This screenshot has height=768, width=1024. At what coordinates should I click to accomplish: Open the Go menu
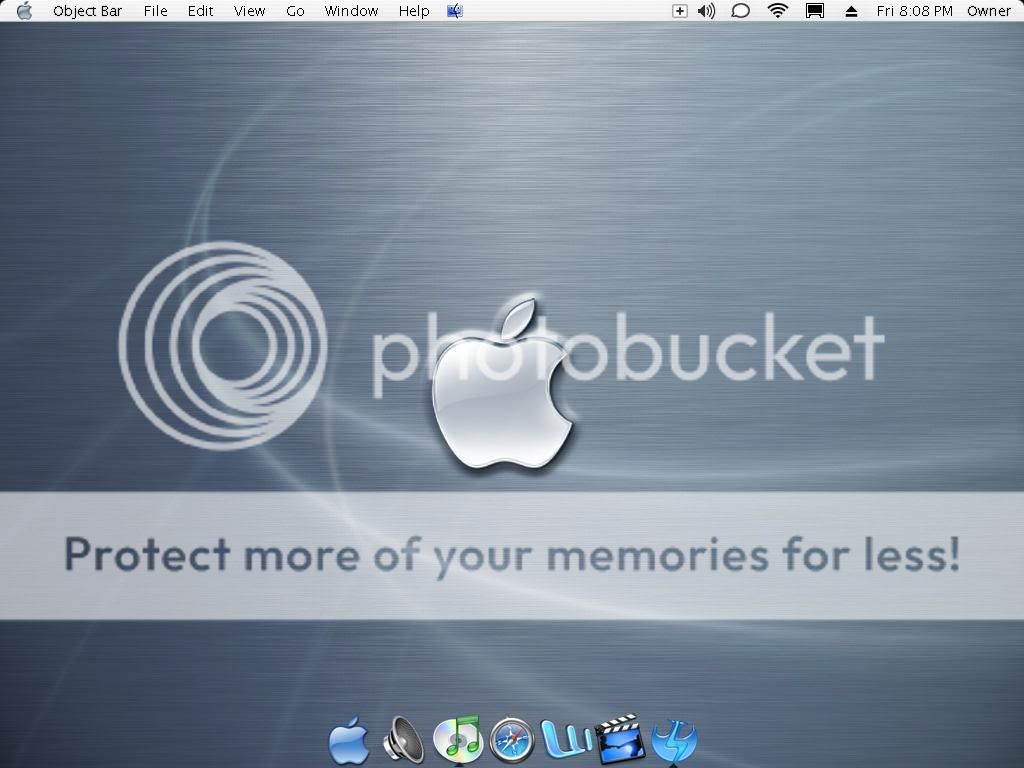click(x=295, y=11)
